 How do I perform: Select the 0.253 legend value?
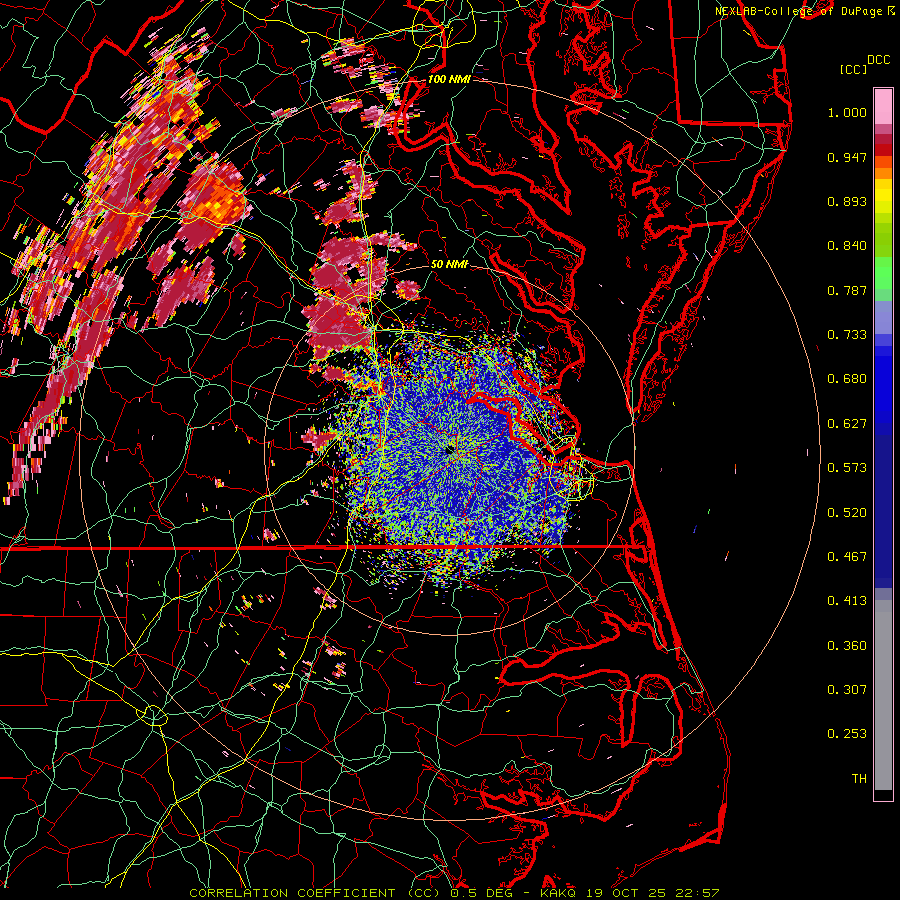pos(847,734)
